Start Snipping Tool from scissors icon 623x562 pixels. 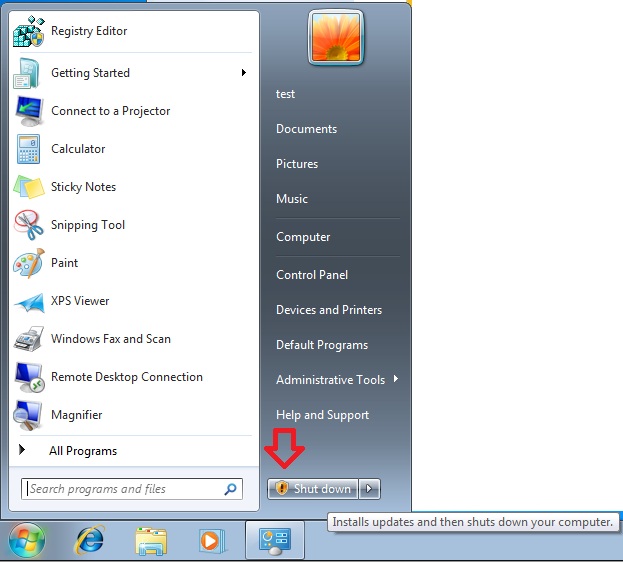pos(28,225)
